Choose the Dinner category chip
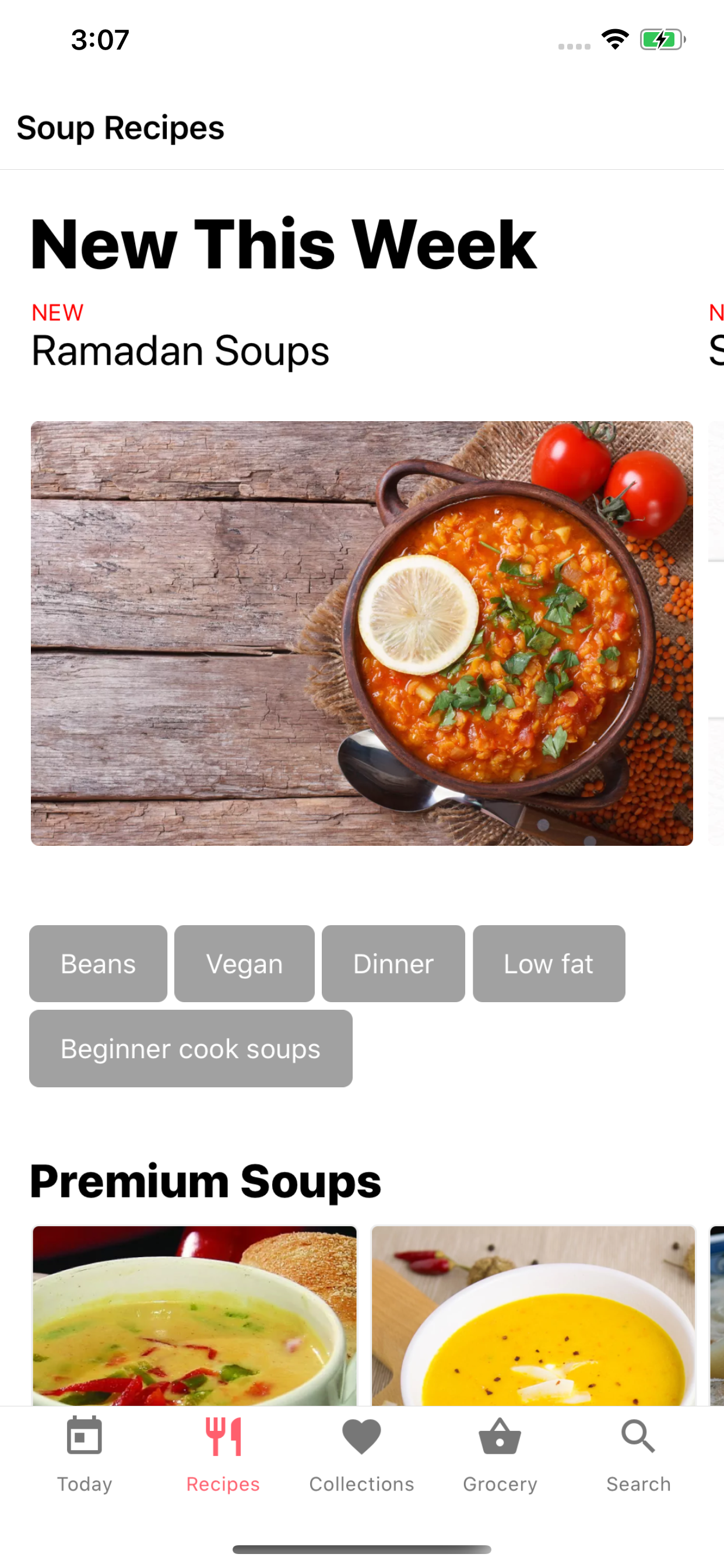 click(393, 964)
